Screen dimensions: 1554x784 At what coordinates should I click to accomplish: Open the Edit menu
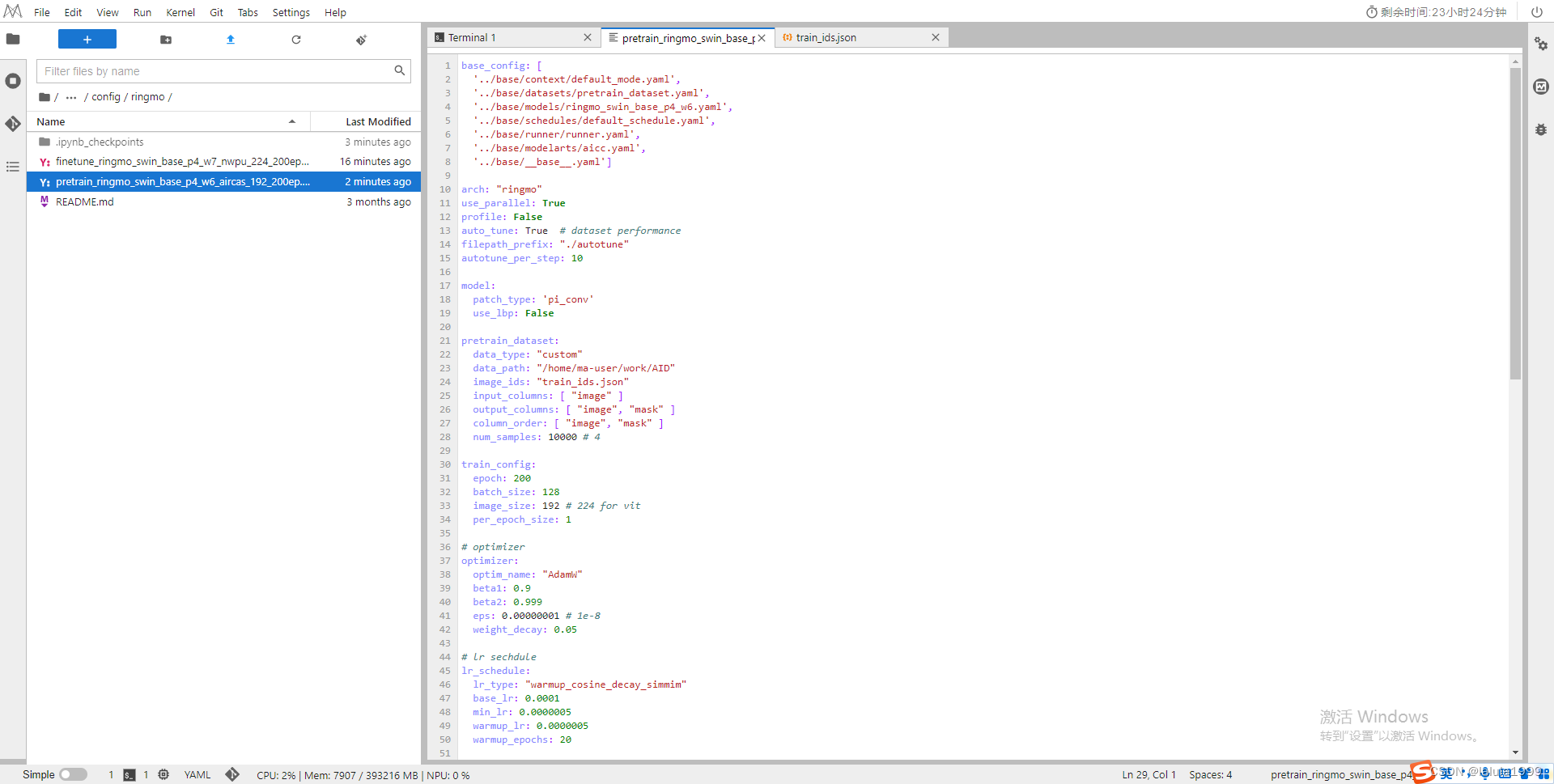[x=73, y=12]
